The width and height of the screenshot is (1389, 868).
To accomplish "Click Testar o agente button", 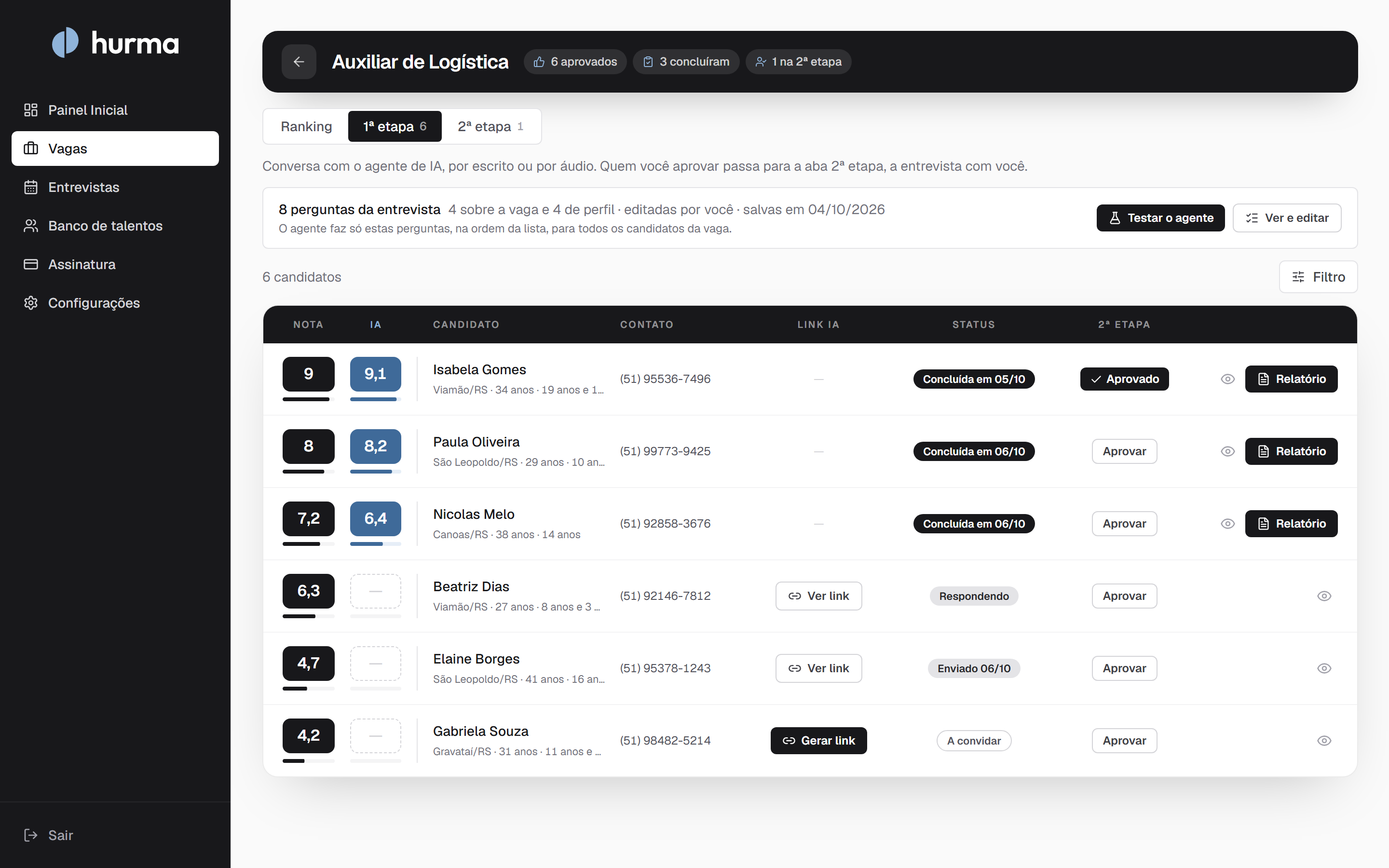I will coord(1160,217).
